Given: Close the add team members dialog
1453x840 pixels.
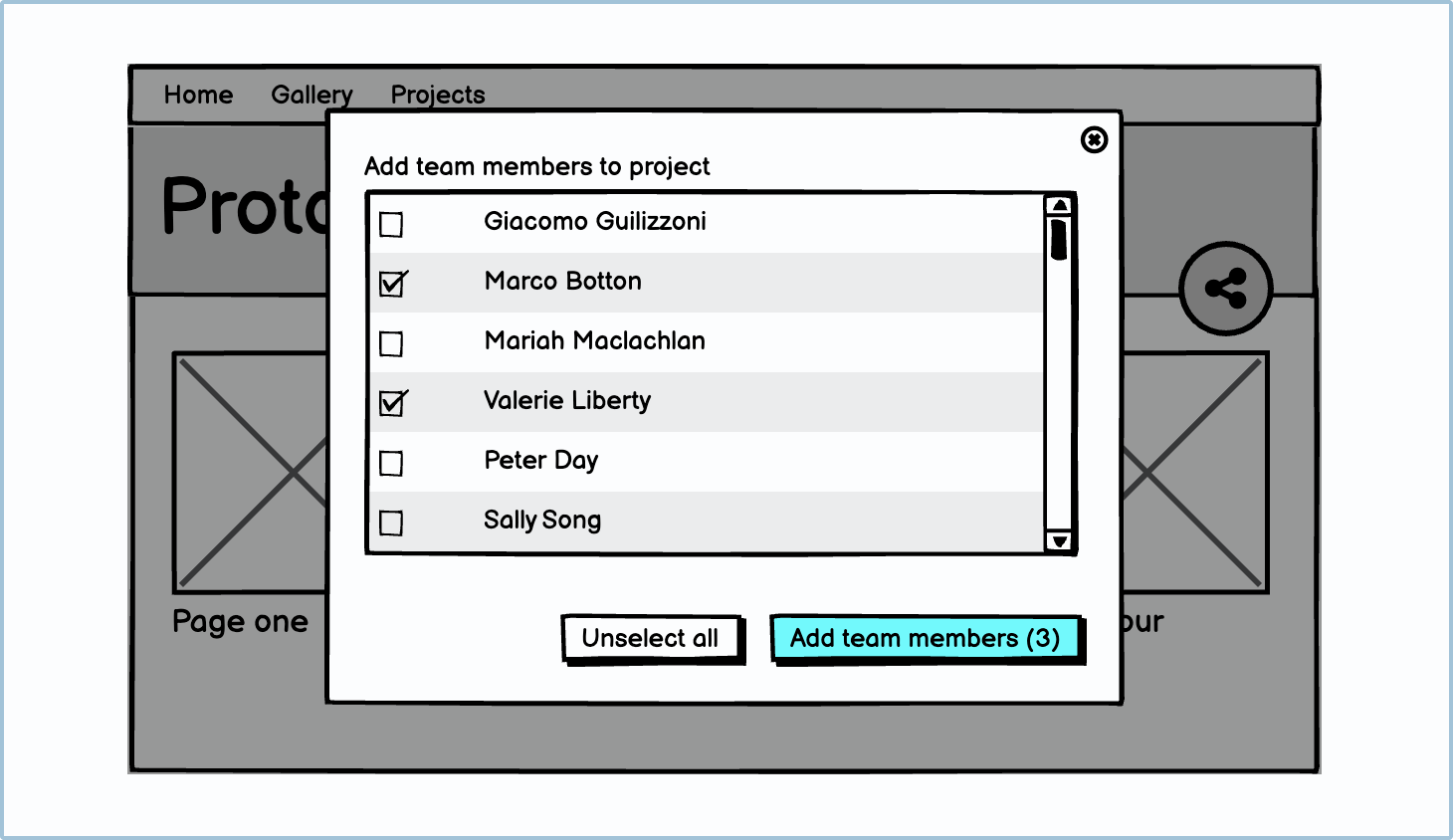Looking at the screenshot, I should (1094, 140).
